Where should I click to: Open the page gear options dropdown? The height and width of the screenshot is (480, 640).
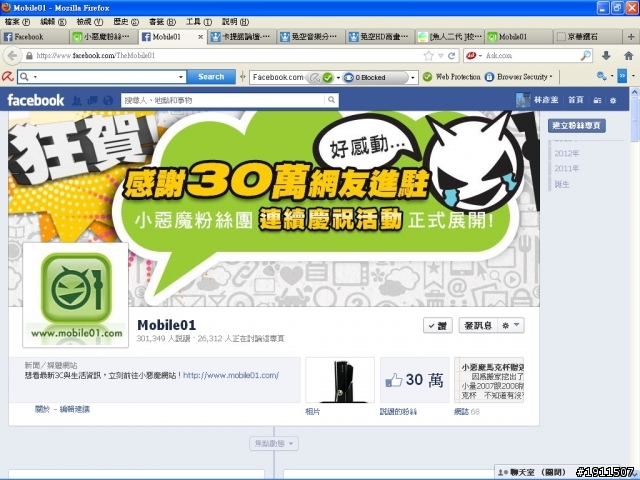pos(511,325)
